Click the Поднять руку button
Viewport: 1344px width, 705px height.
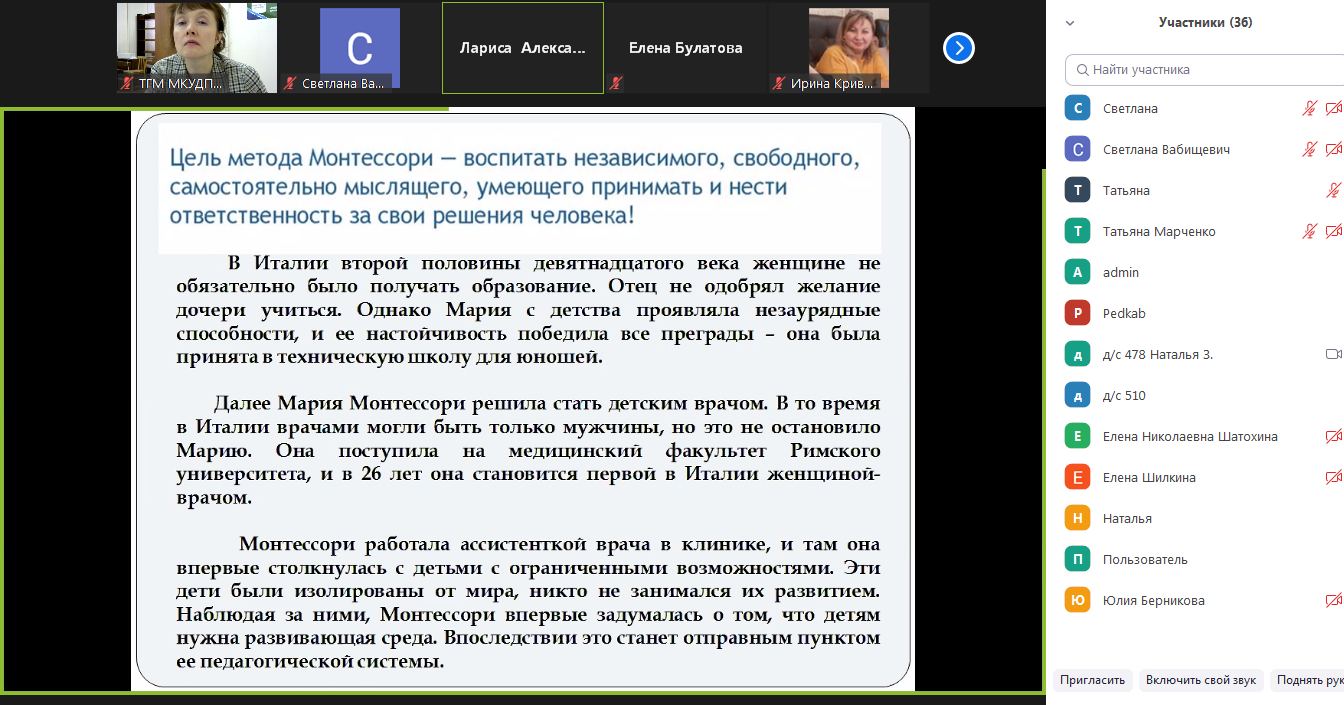1308,680
